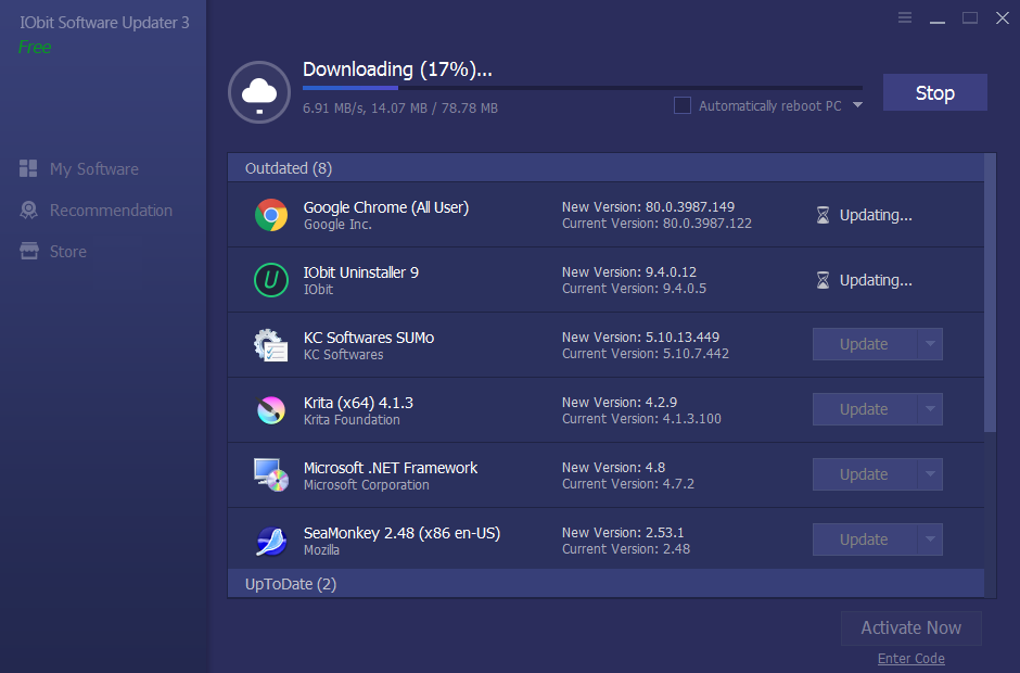This screenshot has height=673, width=1020.
Task: Click the Updating status for IObit Uninstaller
Action: pos(876,280)
